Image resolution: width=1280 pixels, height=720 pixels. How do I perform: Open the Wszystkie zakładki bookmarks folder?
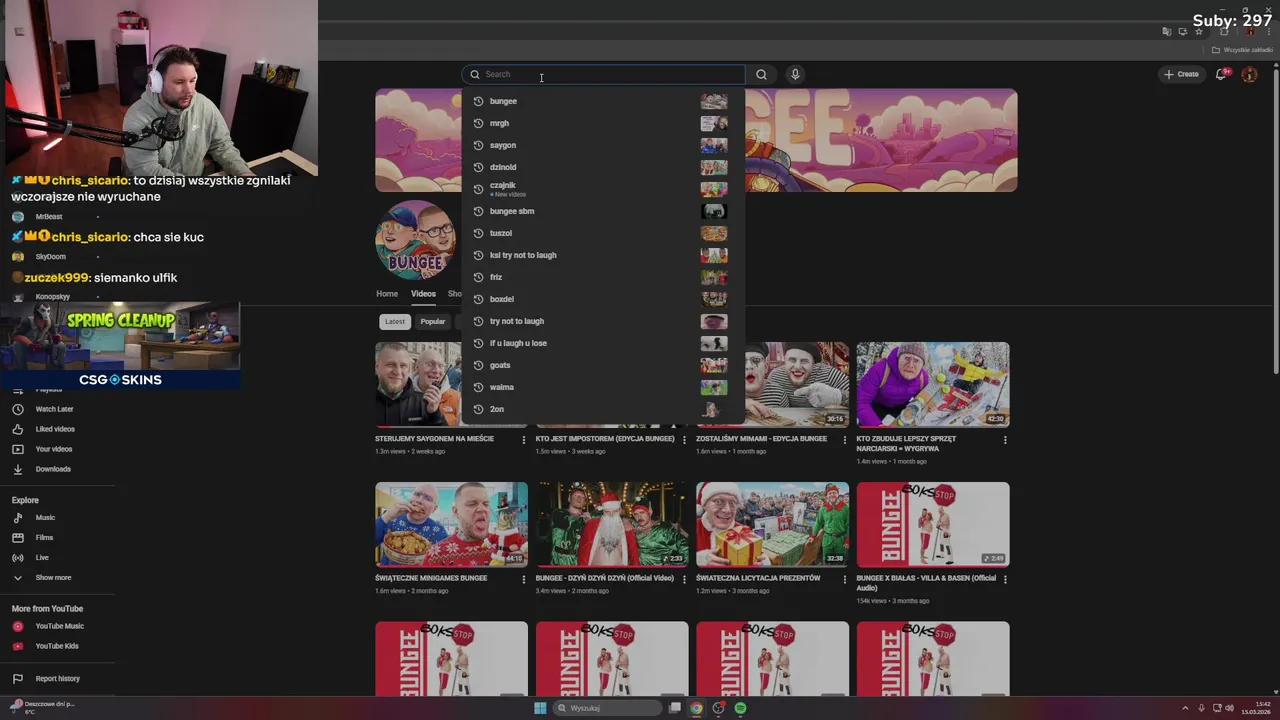pyautogui.click(x=1242, y=50)
